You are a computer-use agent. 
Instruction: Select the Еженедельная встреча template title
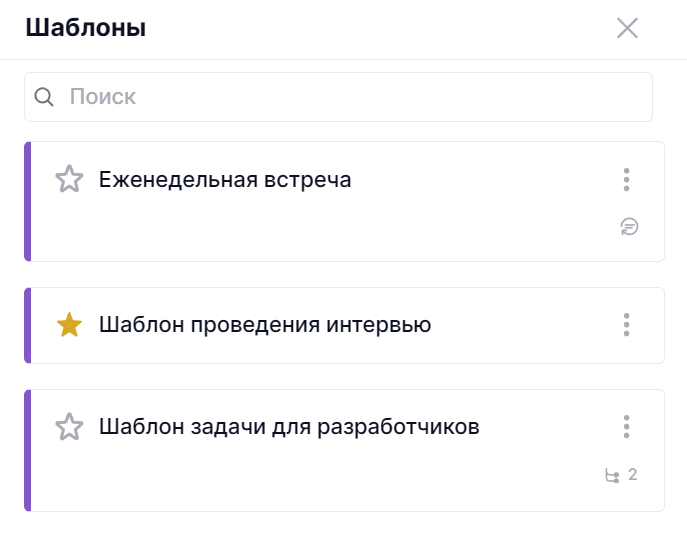point(225,180)
